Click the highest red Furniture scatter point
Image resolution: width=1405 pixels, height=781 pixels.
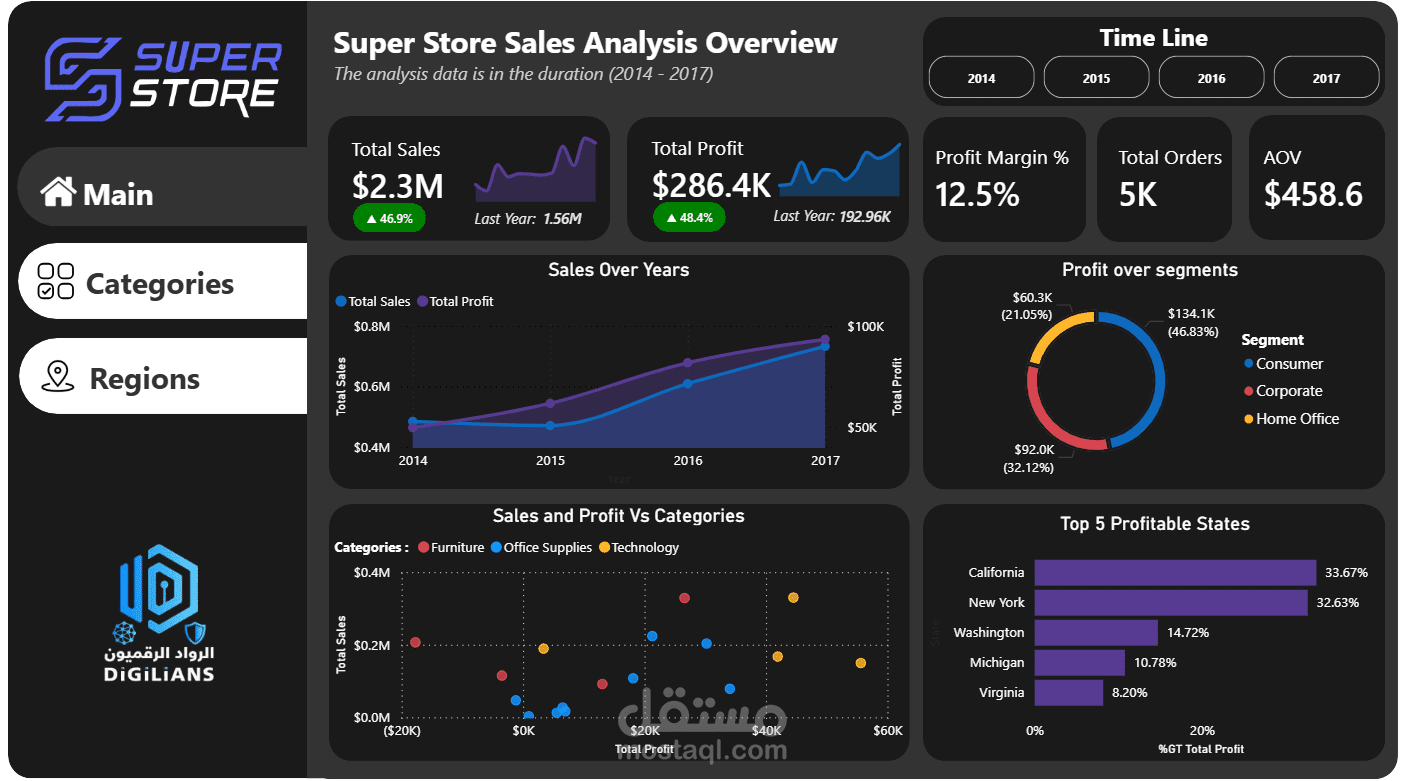(x=685, y=598)
